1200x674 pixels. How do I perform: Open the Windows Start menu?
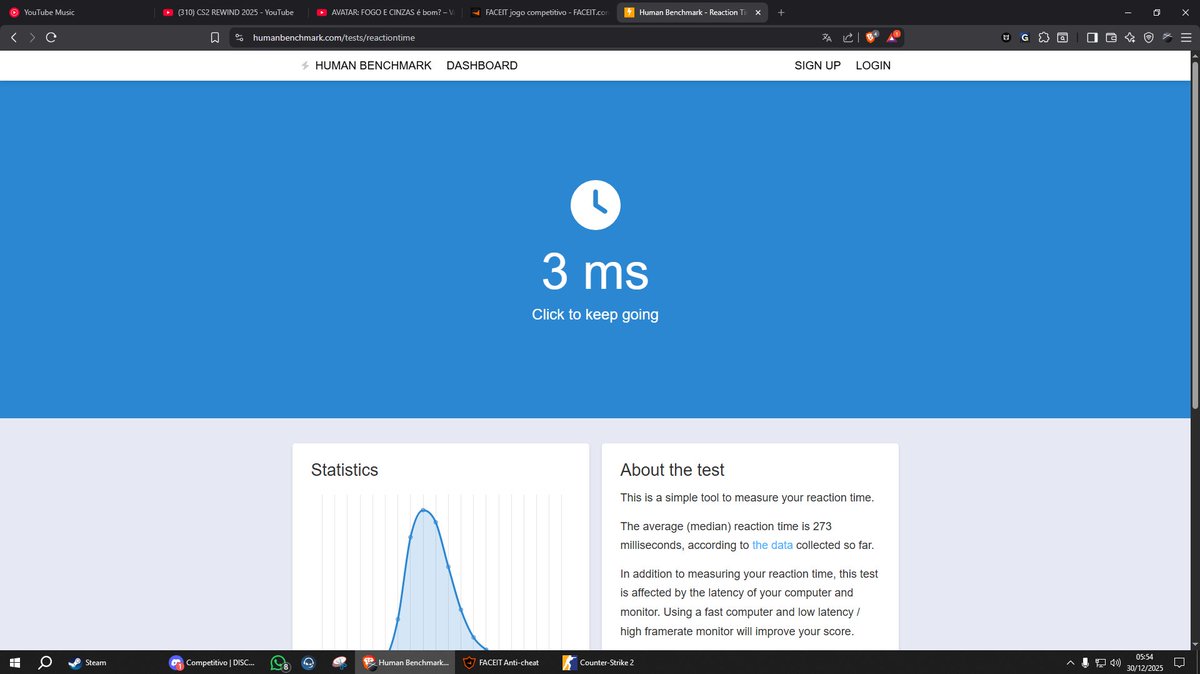pos(15,662)
